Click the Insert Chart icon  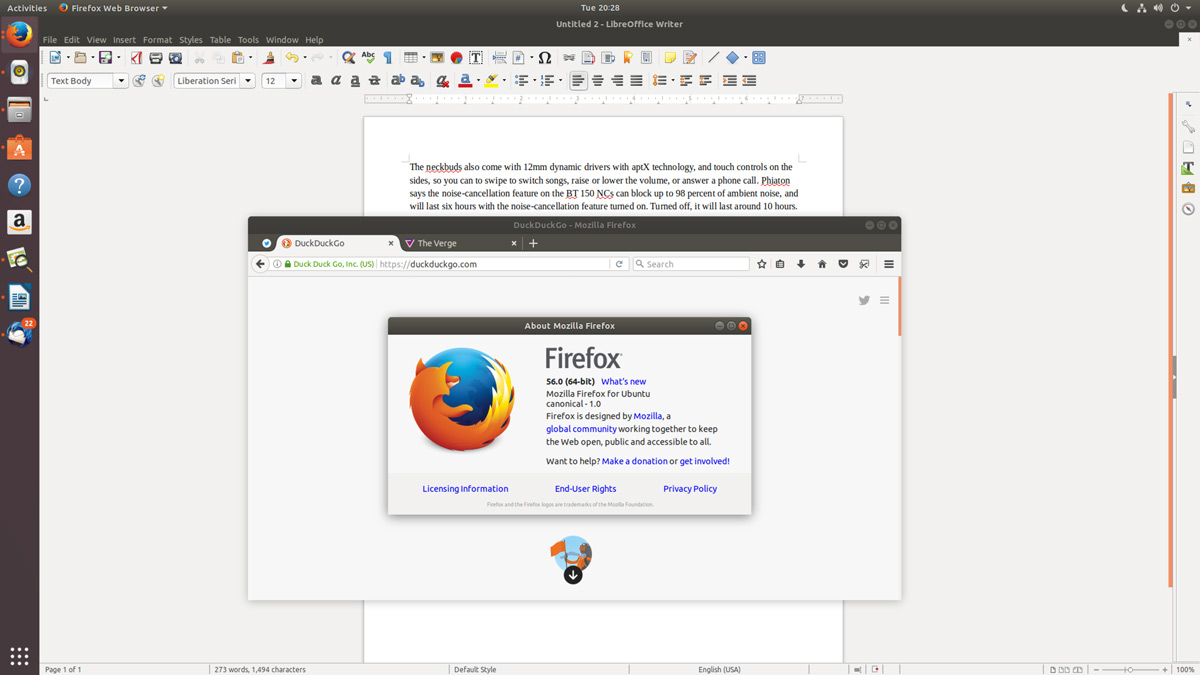point(456,58)
